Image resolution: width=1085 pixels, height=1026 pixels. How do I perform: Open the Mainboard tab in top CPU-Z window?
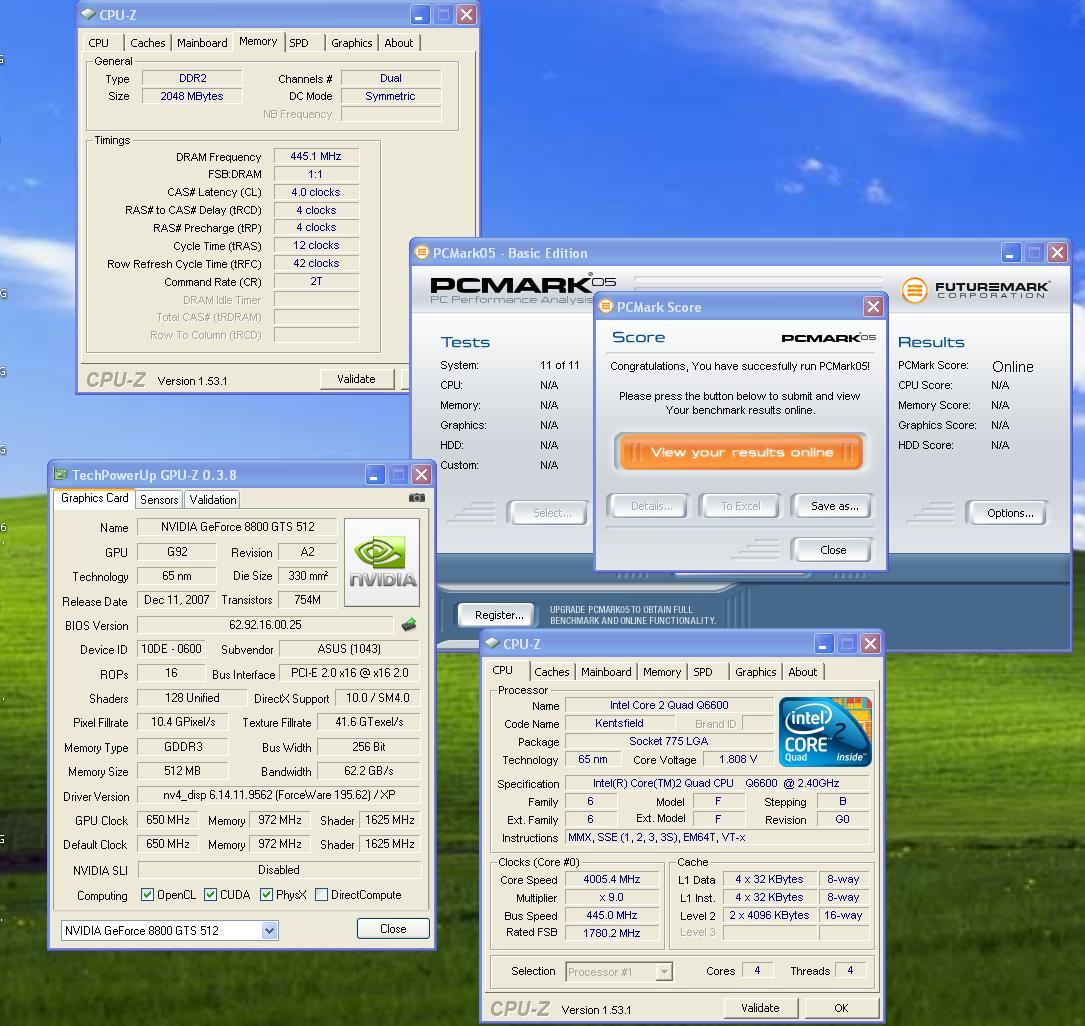(x=202, y=43)
